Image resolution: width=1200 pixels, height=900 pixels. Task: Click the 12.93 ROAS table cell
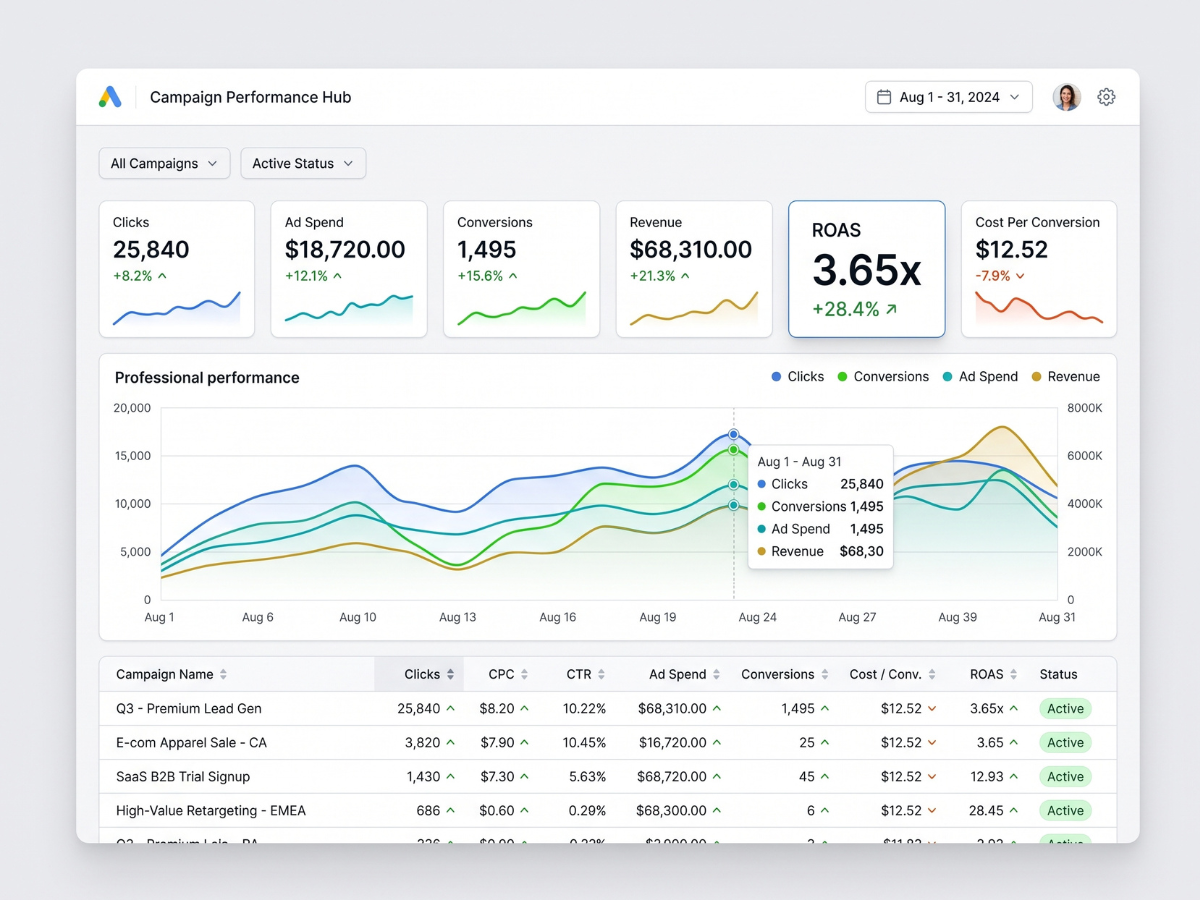click(986, 777)
